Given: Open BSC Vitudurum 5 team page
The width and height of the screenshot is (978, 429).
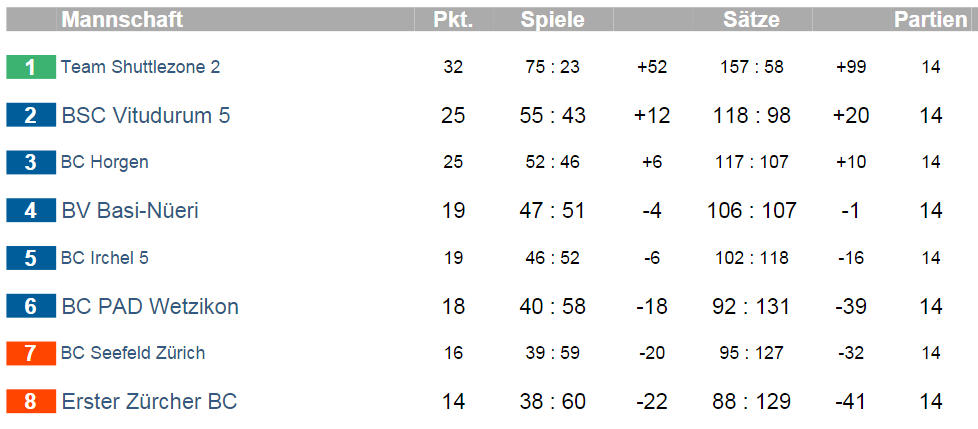Looking at the screenshot, I should tap(146, 115).
